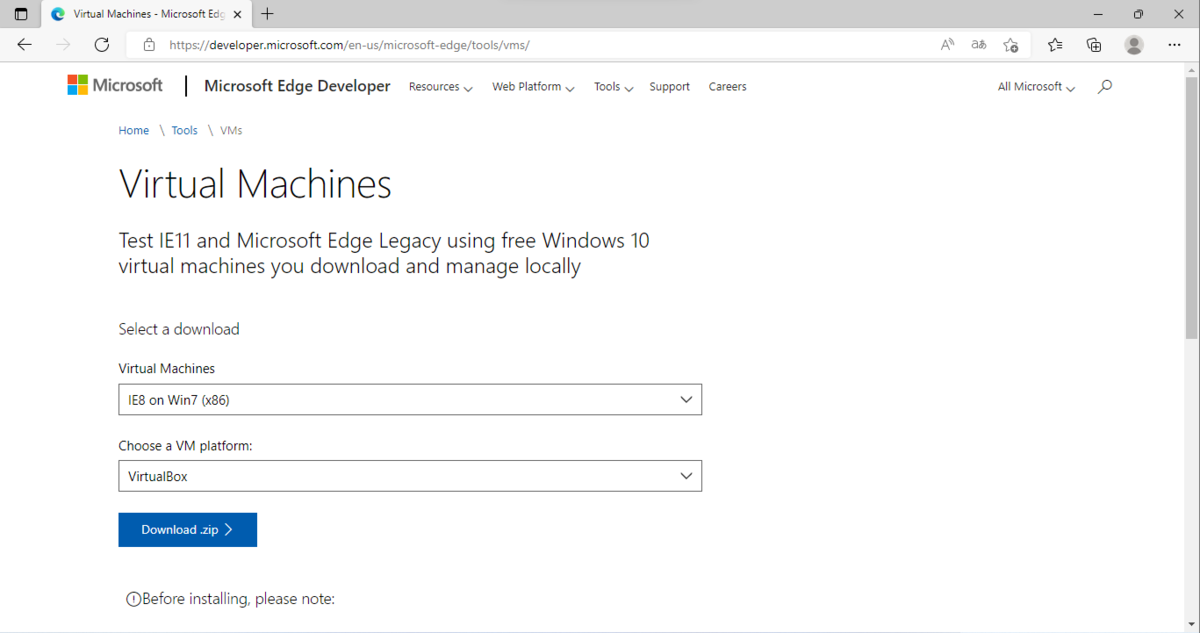Click the VMs breadcrumb text
1200x633 pixels.
pyautogui.click(x=231, y=130)
